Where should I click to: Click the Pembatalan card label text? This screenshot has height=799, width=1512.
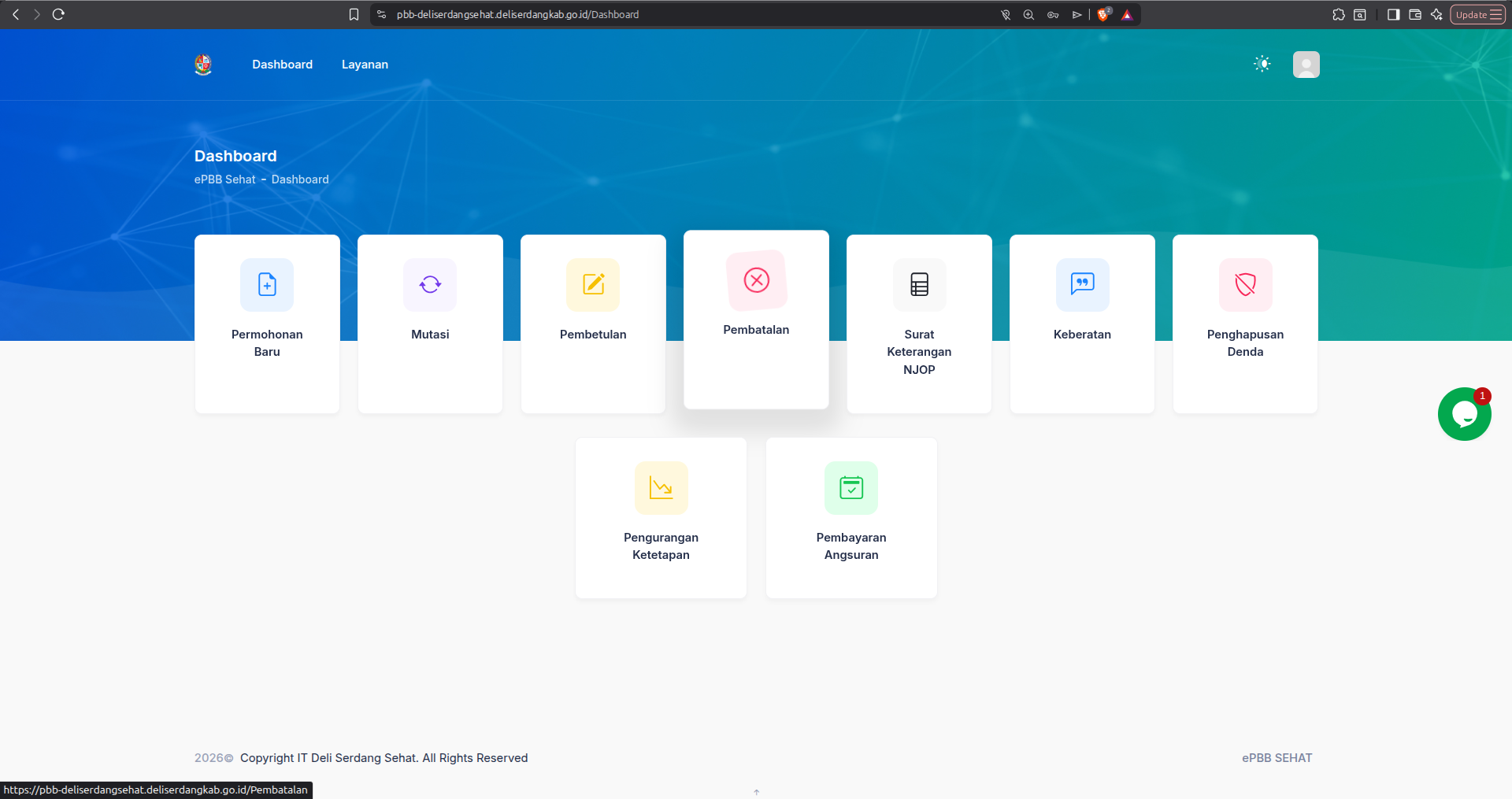[756, 330]
